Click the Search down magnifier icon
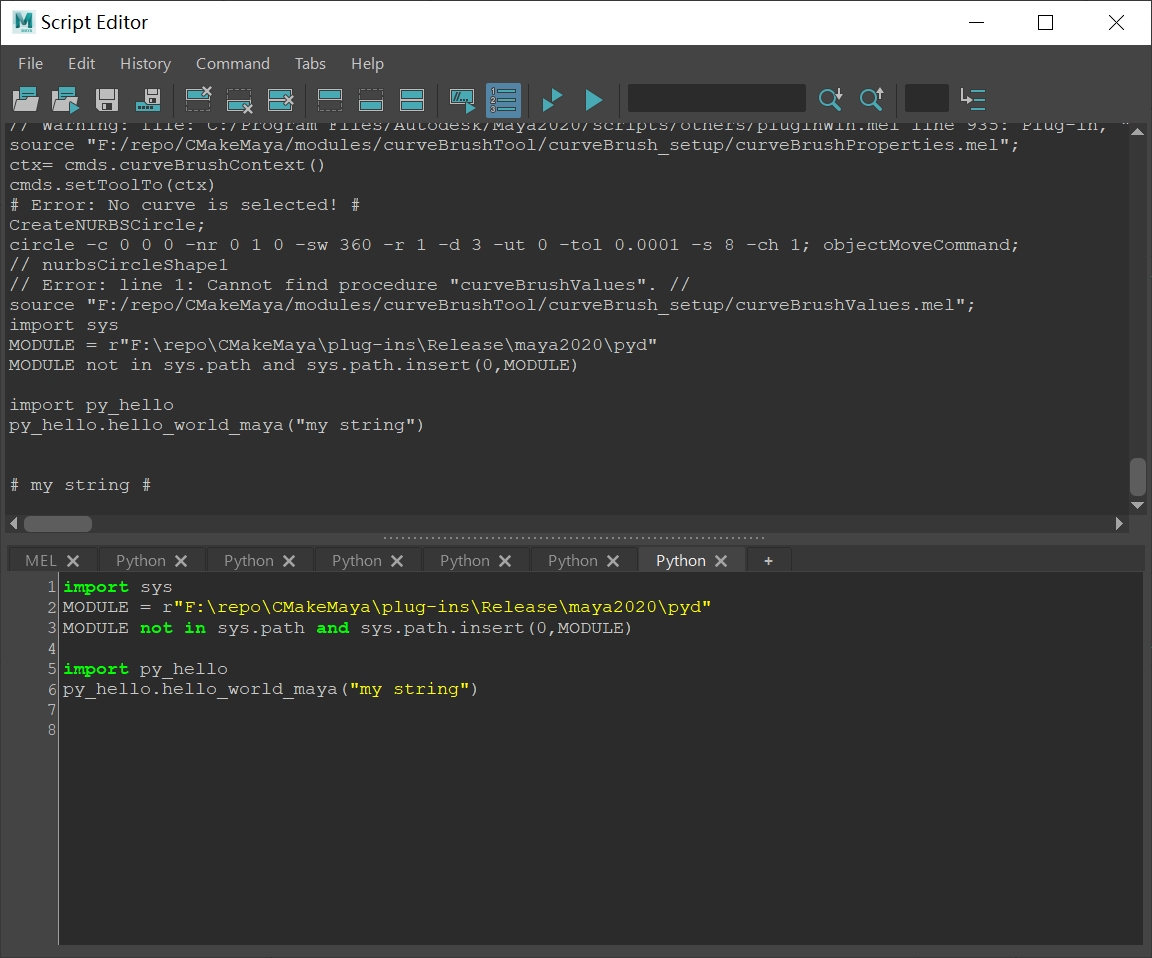The width and height of the screenshot is (1152, 958). pos(830,99)
